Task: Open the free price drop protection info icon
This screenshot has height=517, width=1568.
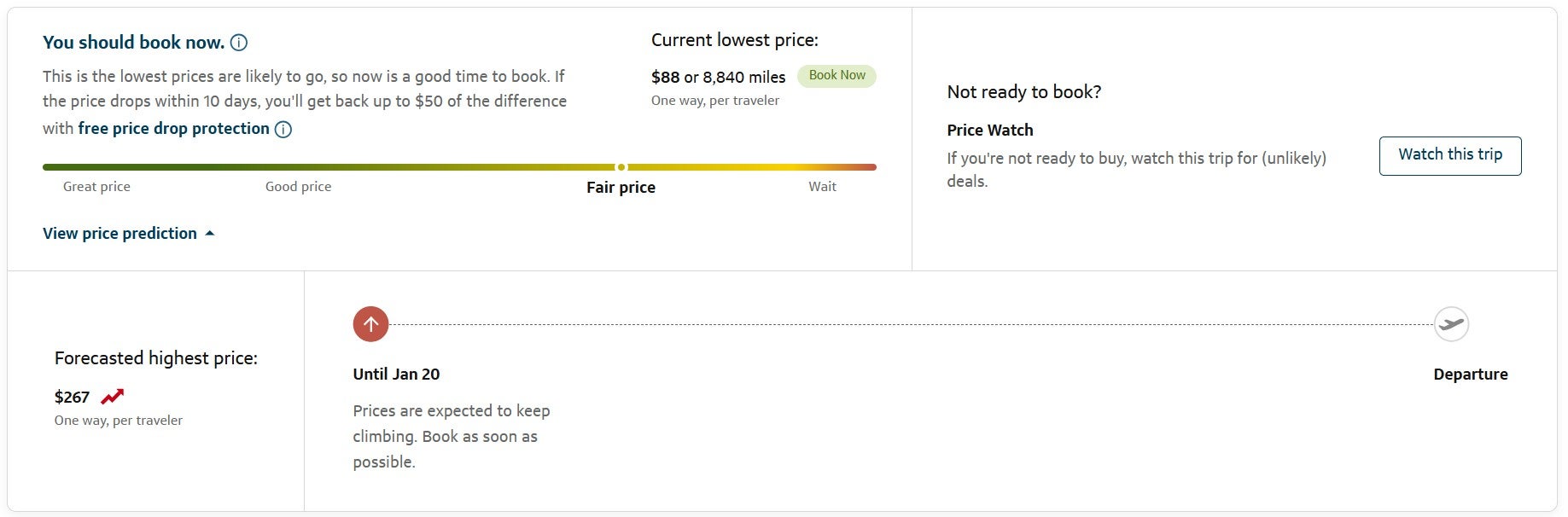Action: [284, 129]
